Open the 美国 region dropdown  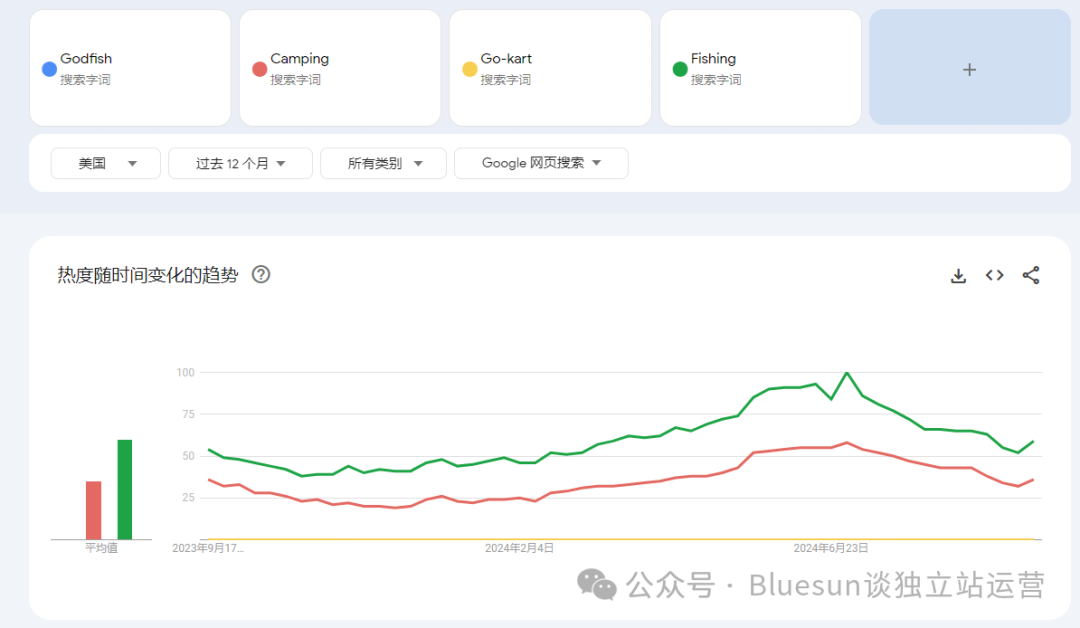pos(106,163)
